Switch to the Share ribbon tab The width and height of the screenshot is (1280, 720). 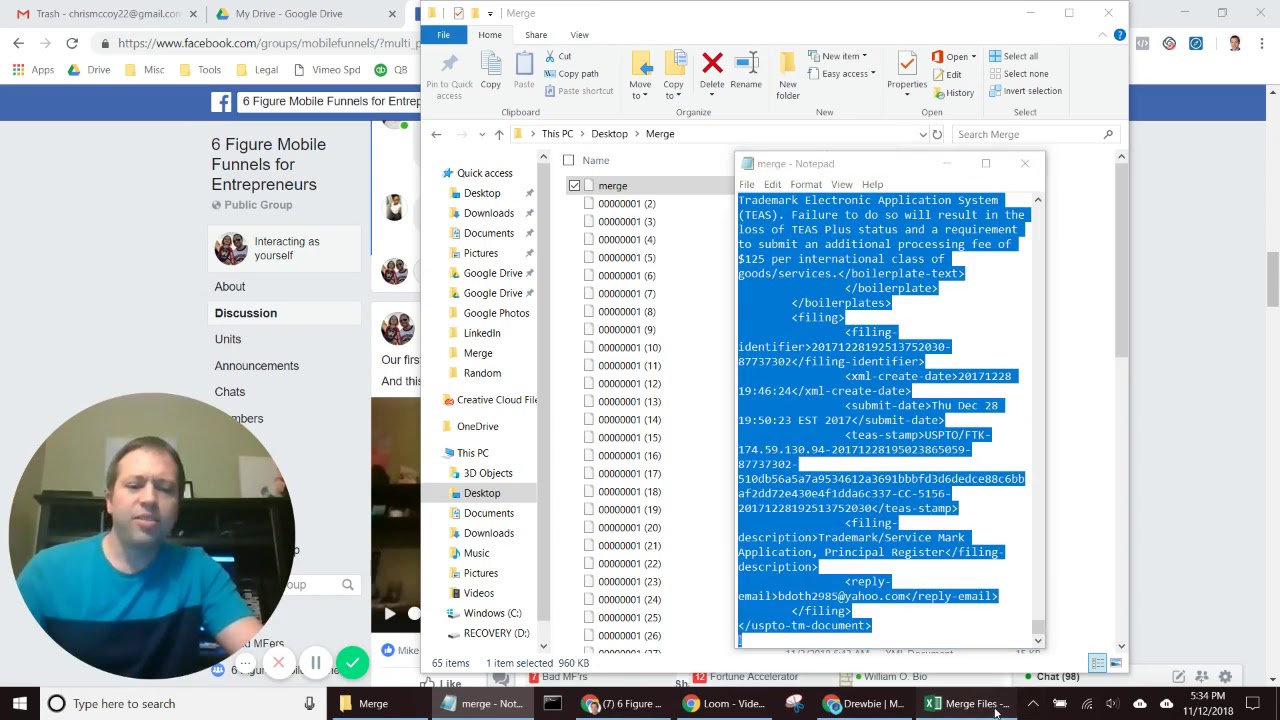click(536, 35)
